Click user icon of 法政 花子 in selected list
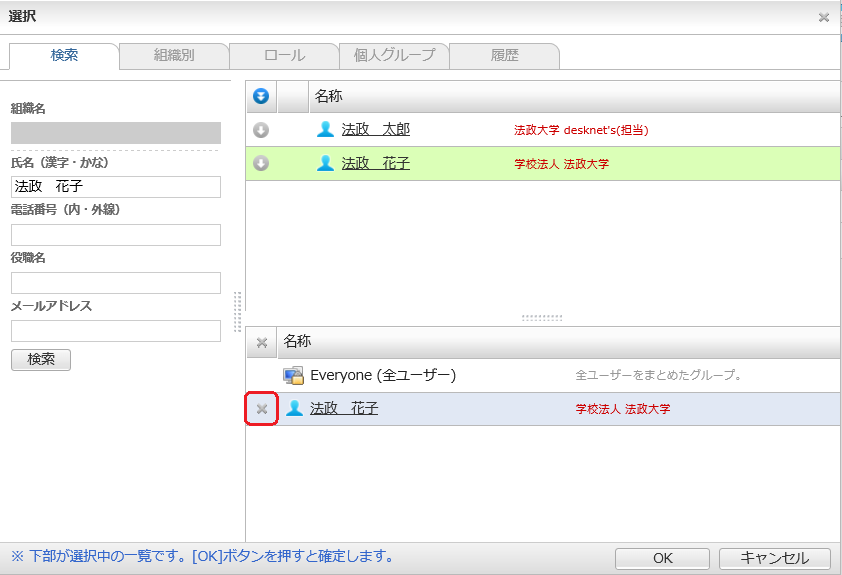Viewport: 842px width, 575px height. click(294, 408)
